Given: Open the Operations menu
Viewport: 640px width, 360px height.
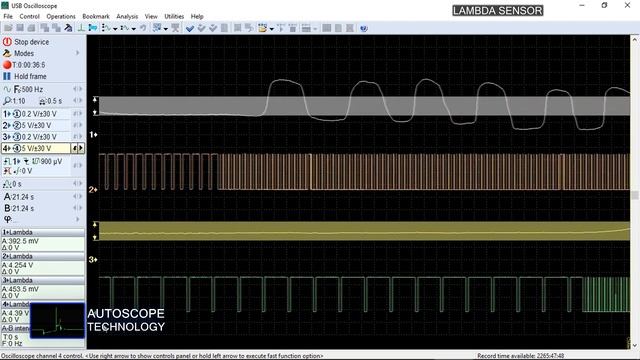Looking at the screenshot, I should click(61, 16).
